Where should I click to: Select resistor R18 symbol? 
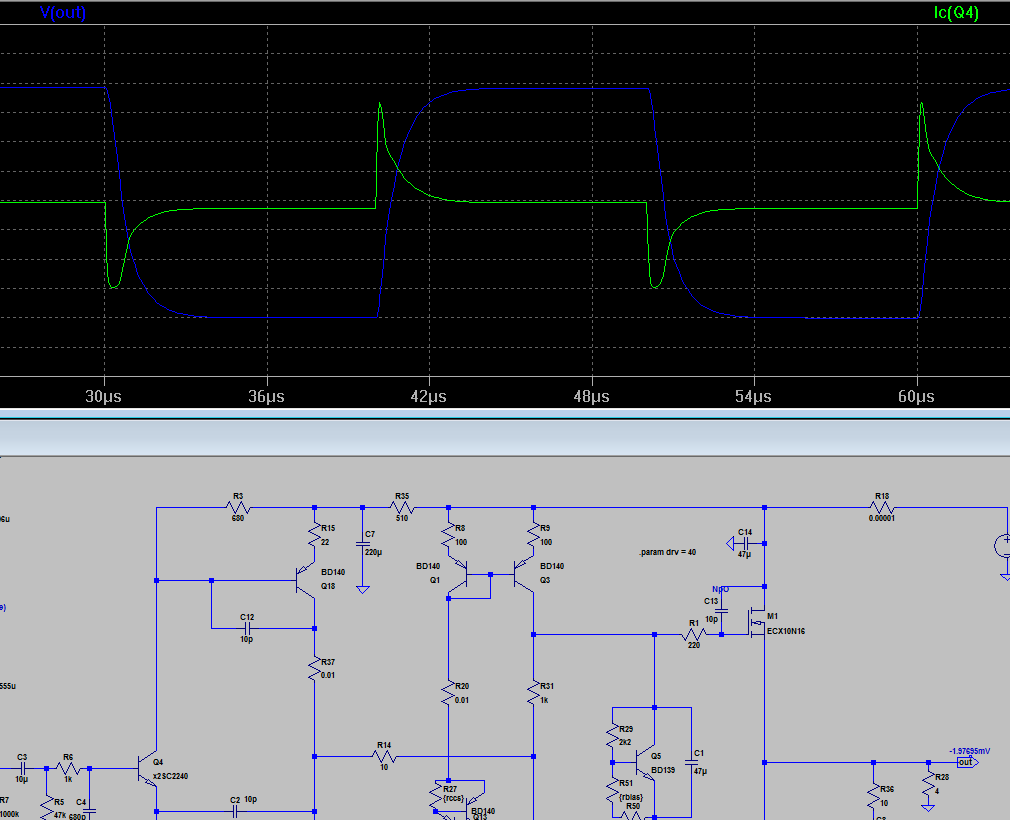tap(882, 508)
